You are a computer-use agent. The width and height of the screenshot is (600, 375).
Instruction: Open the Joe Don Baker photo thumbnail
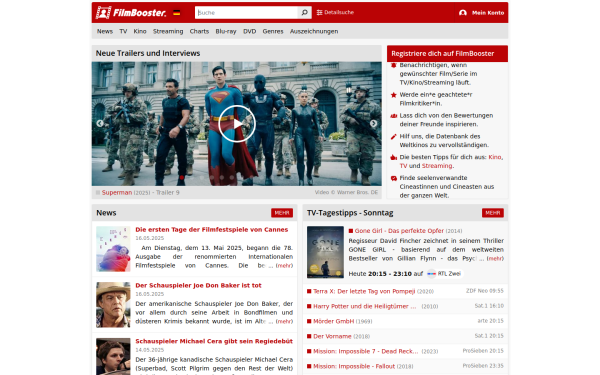113,305
